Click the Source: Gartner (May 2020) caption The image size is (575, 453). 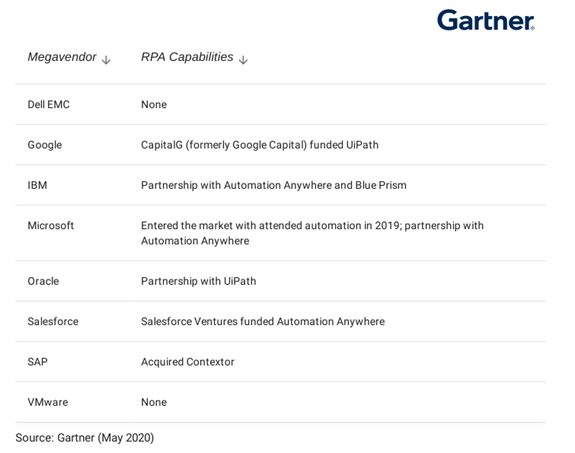[x=85, y=438]
